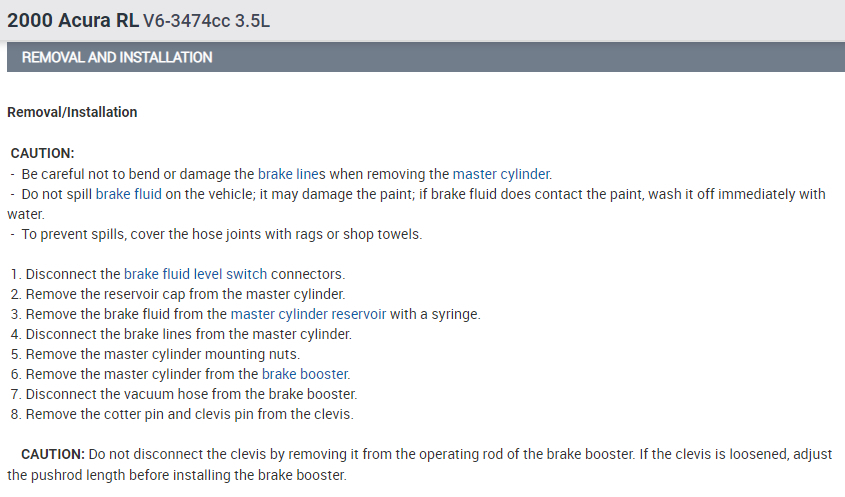The image size is (845, 497).
Task: Open the 'brake lines' link in the caution
Action: coord(292,173)
